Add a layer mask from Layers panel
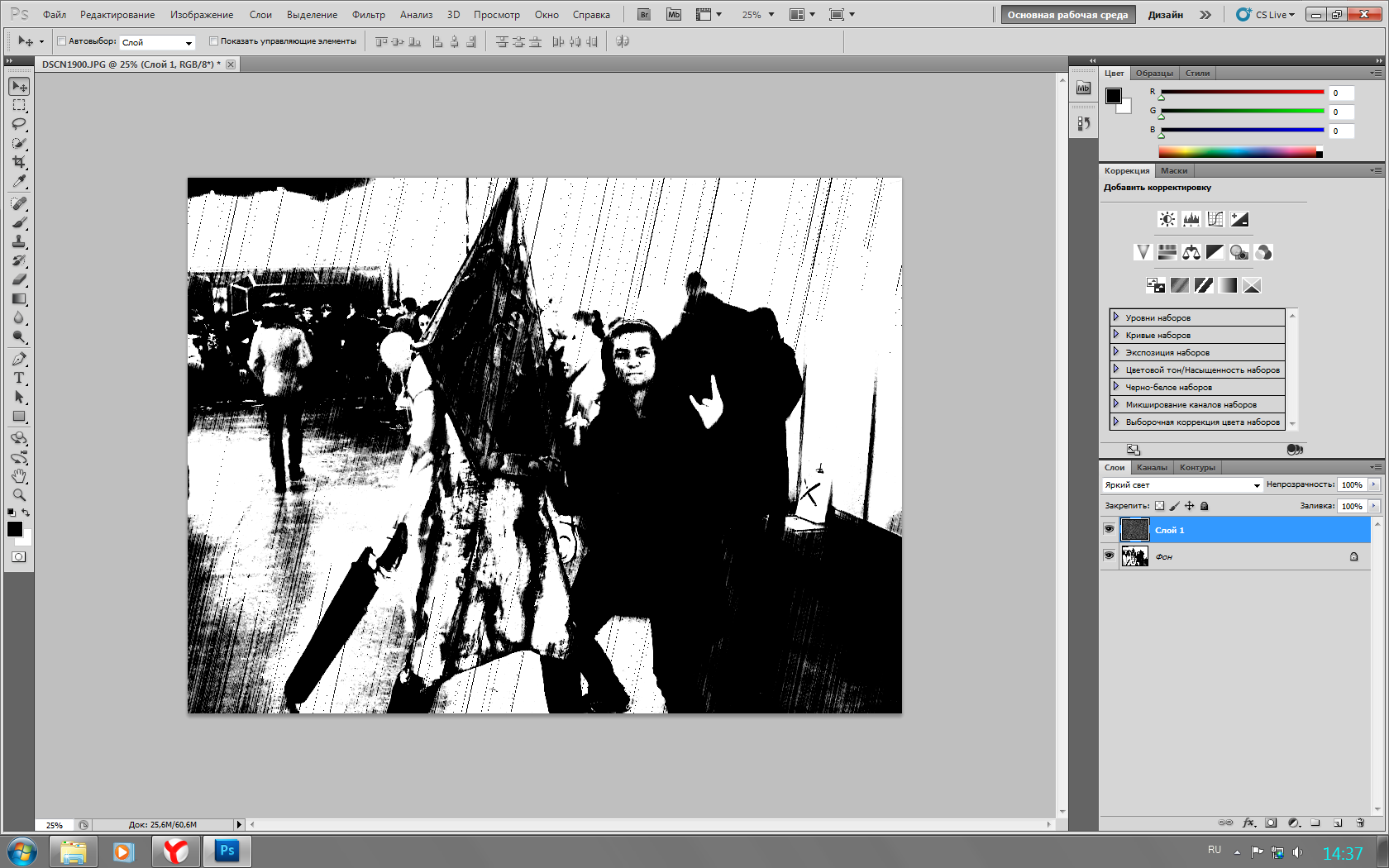This screenshot has width=1389, height=868. (x=1272, y=823)
